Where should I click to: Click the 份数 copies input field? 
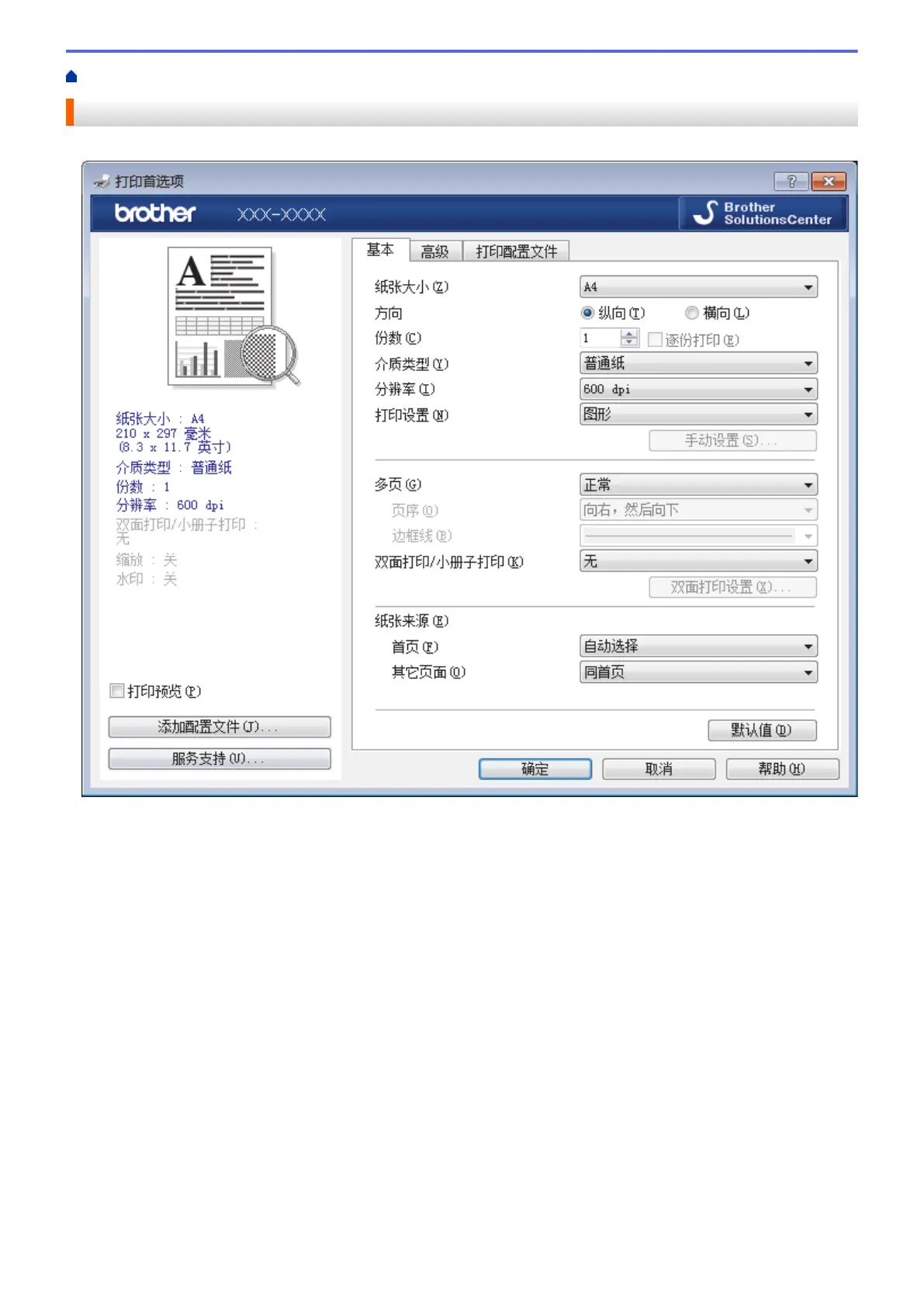[600, 338]
